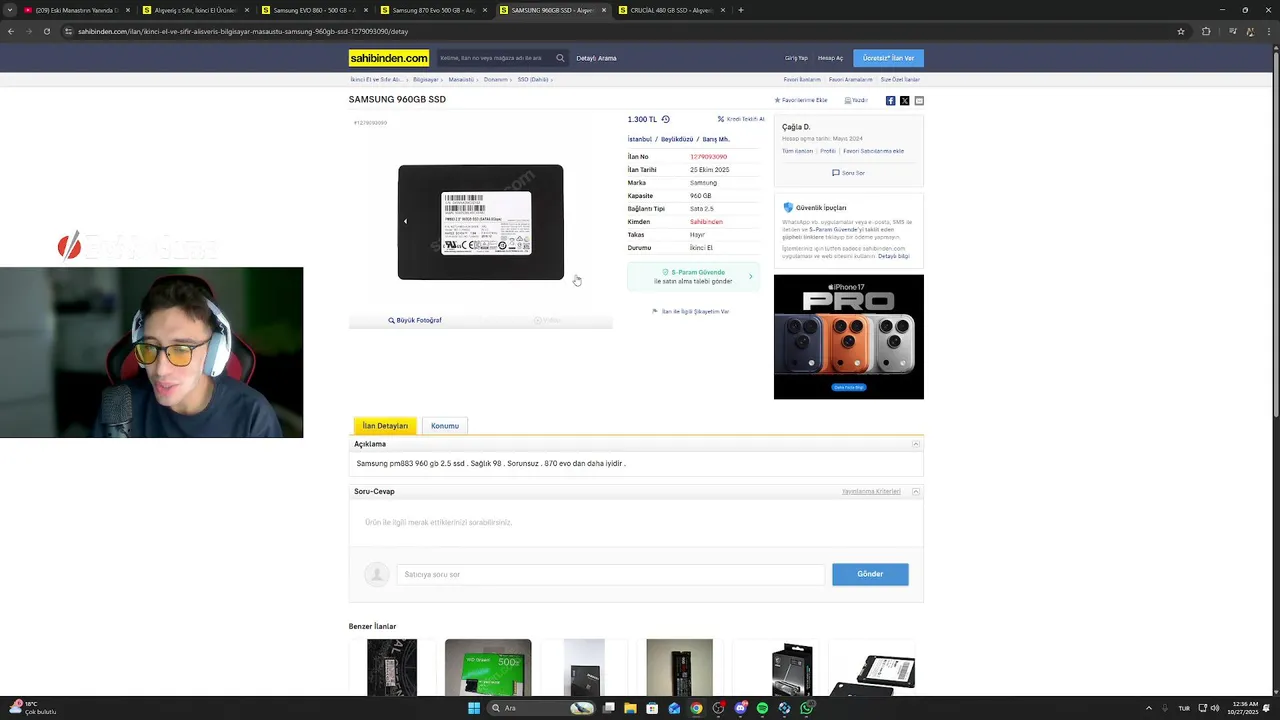Image resolution: width=1280 pixels, height=720 pixels.
Task: Click Giriş Yap link
Action: (796, 58)
